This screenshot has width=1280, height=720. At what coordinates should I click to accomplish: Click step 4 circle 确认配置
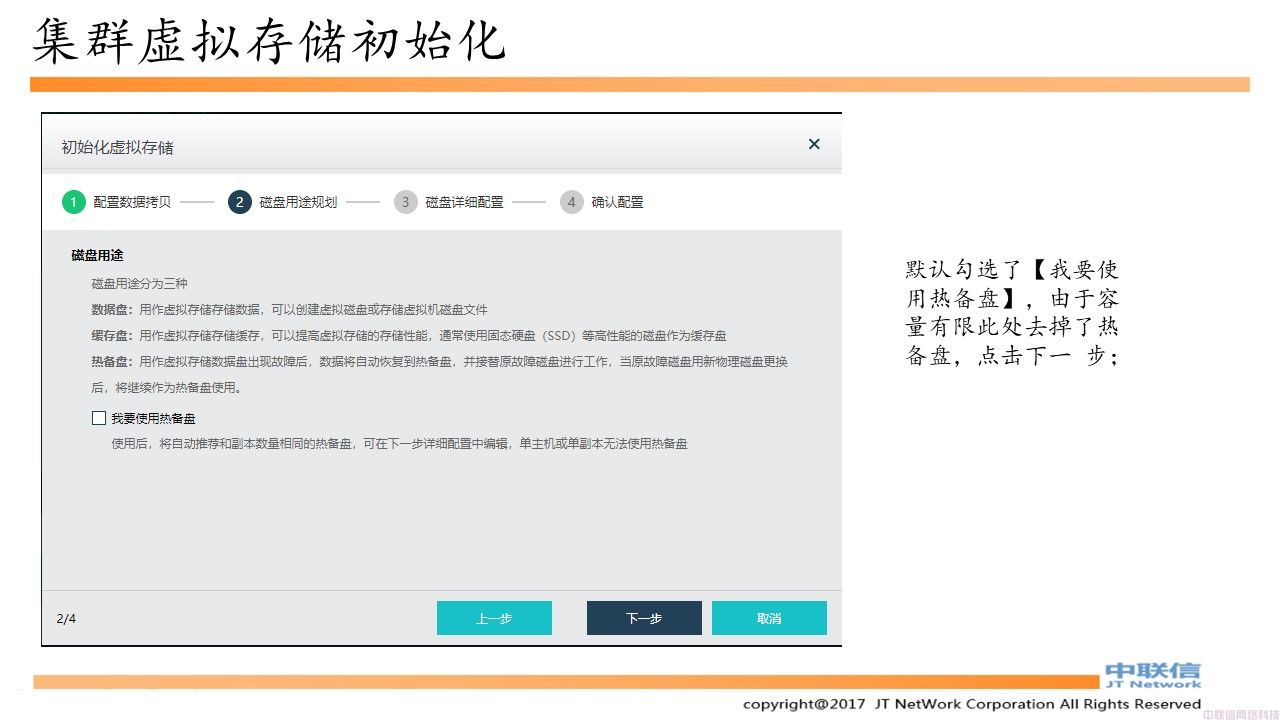pos(571,202)
